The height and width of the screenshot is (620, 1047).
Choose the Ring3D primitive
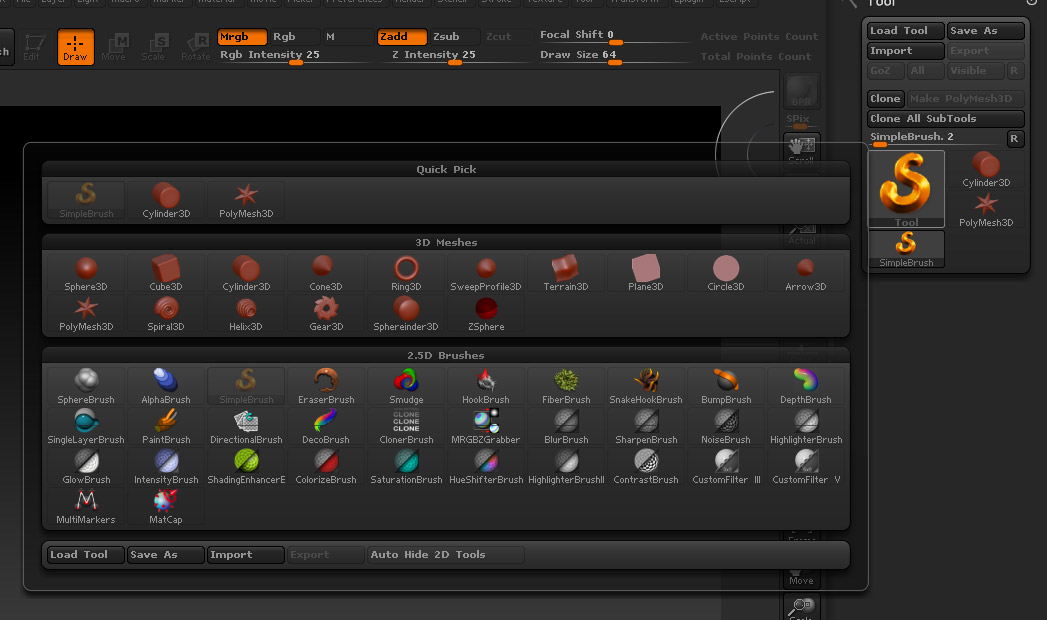[x=406, y=274]
